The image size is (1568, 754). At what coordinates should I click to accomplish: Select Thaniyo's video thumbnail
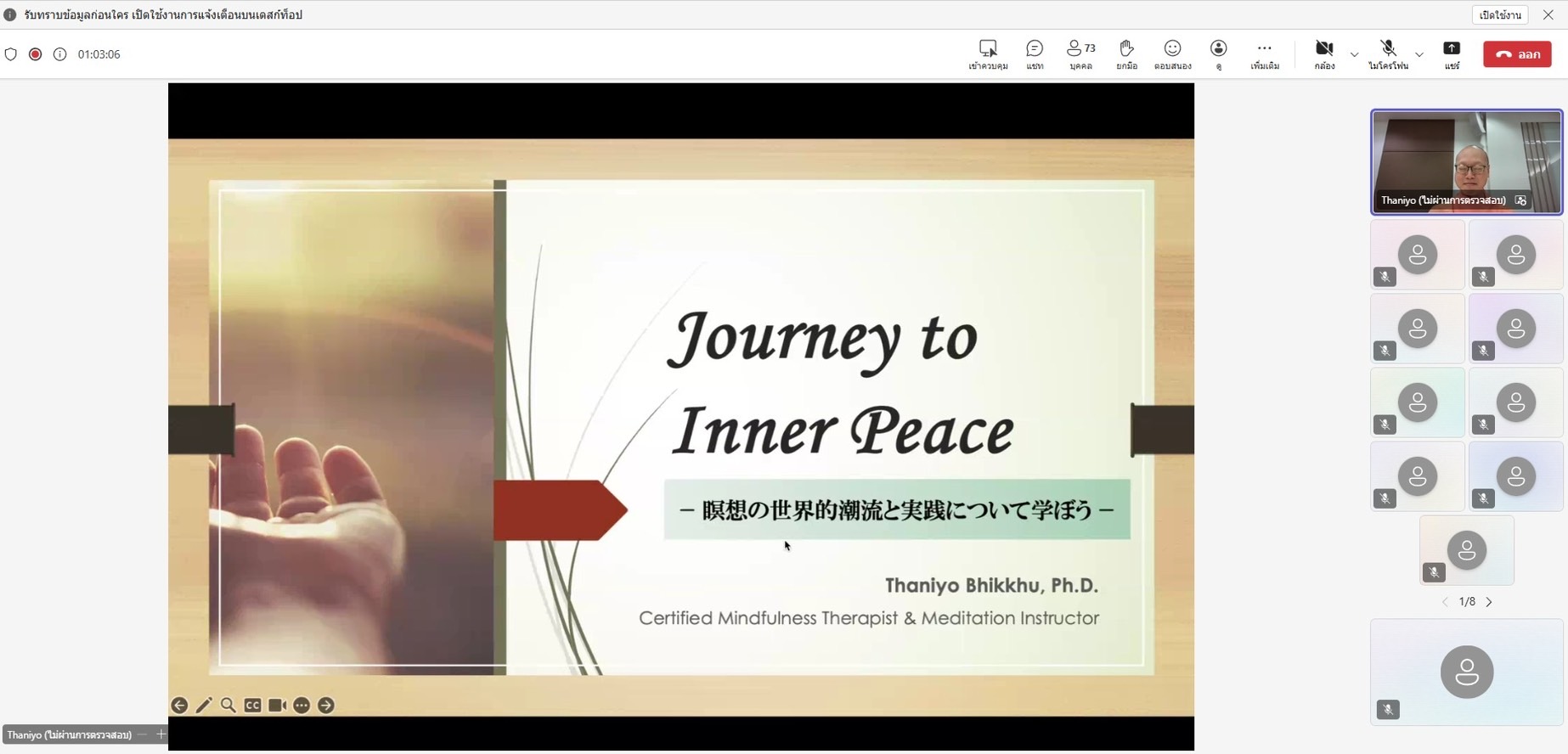[1466, 161]
